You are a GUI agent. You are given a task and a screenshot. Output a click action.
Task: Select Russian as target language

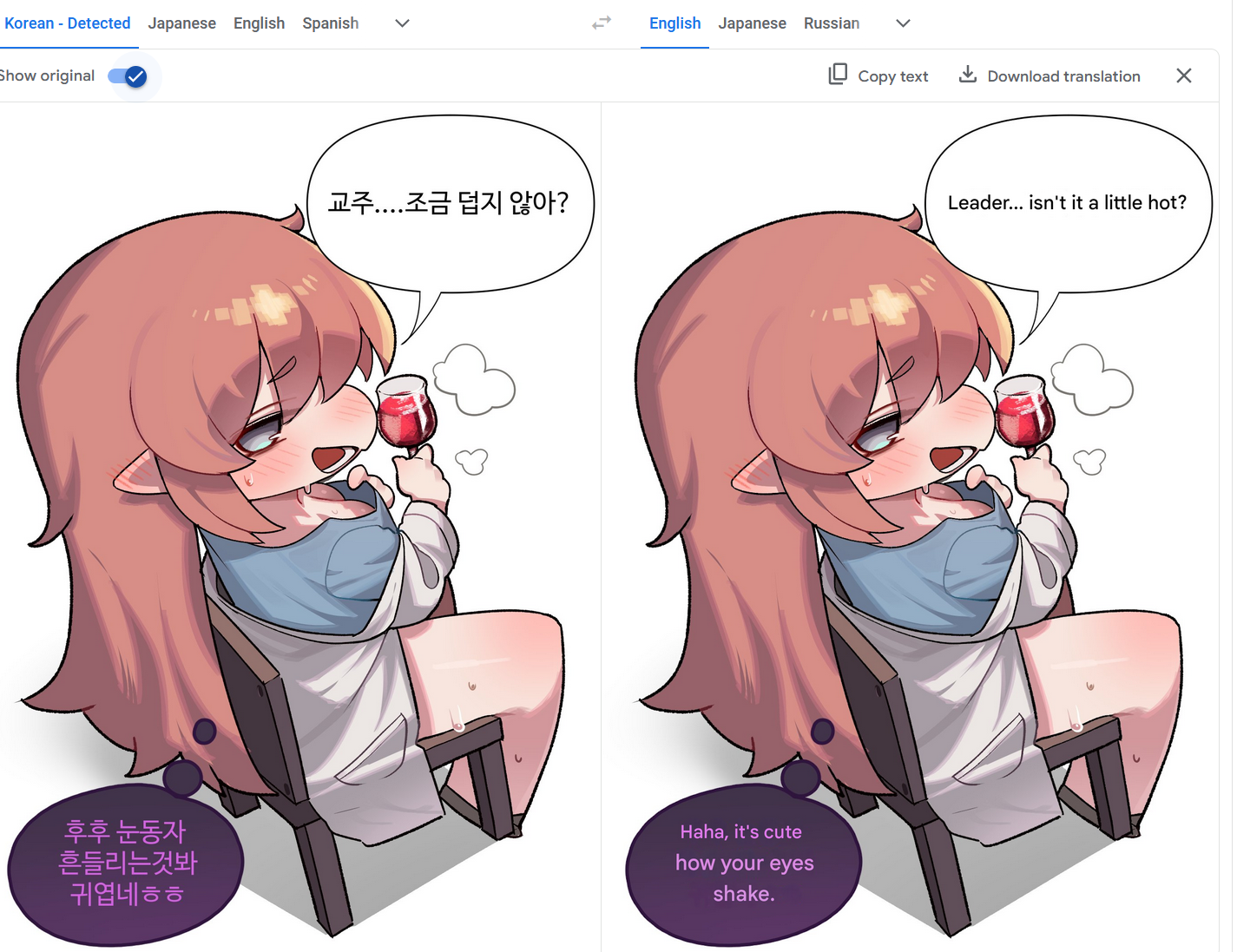point(832,23)
